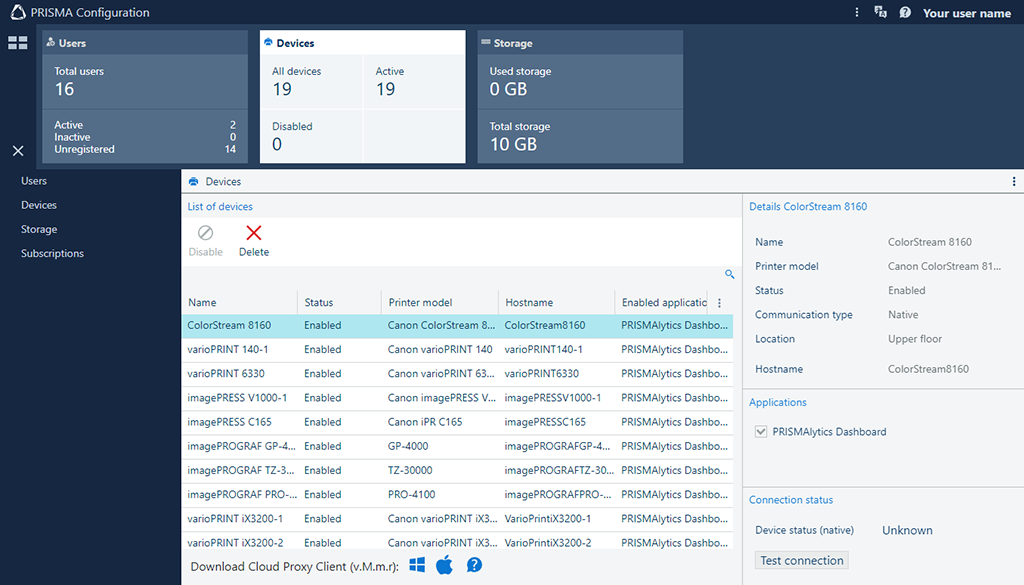The width and height of the screenshot is (1024, 585).
Task: Open the dashboard grid view icon
Action: (18, 43)
